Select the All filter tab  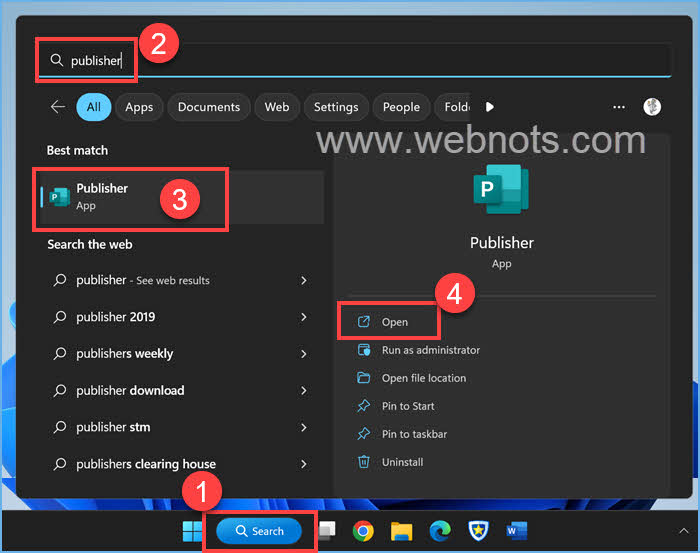(94, 107)
